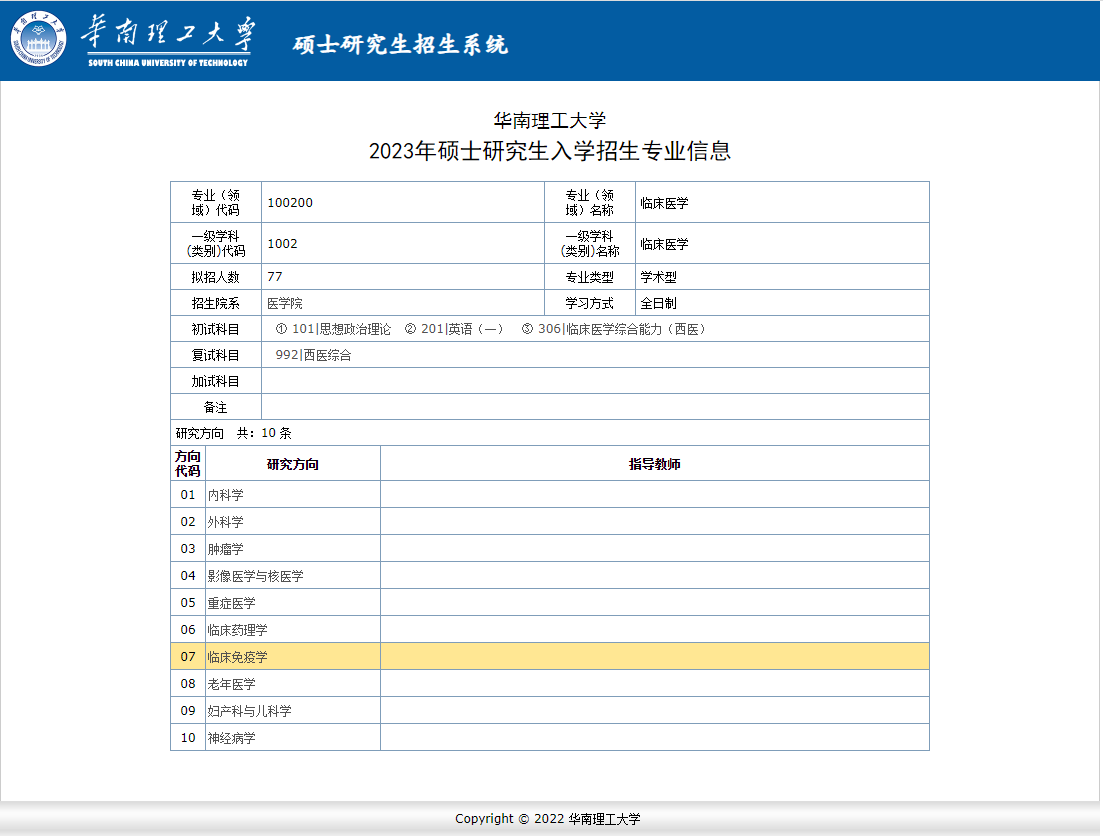The width and height of the screenshot is (1103, 836).
Task: Click the 拟招人数 label cell
Action: coord(216,277)
